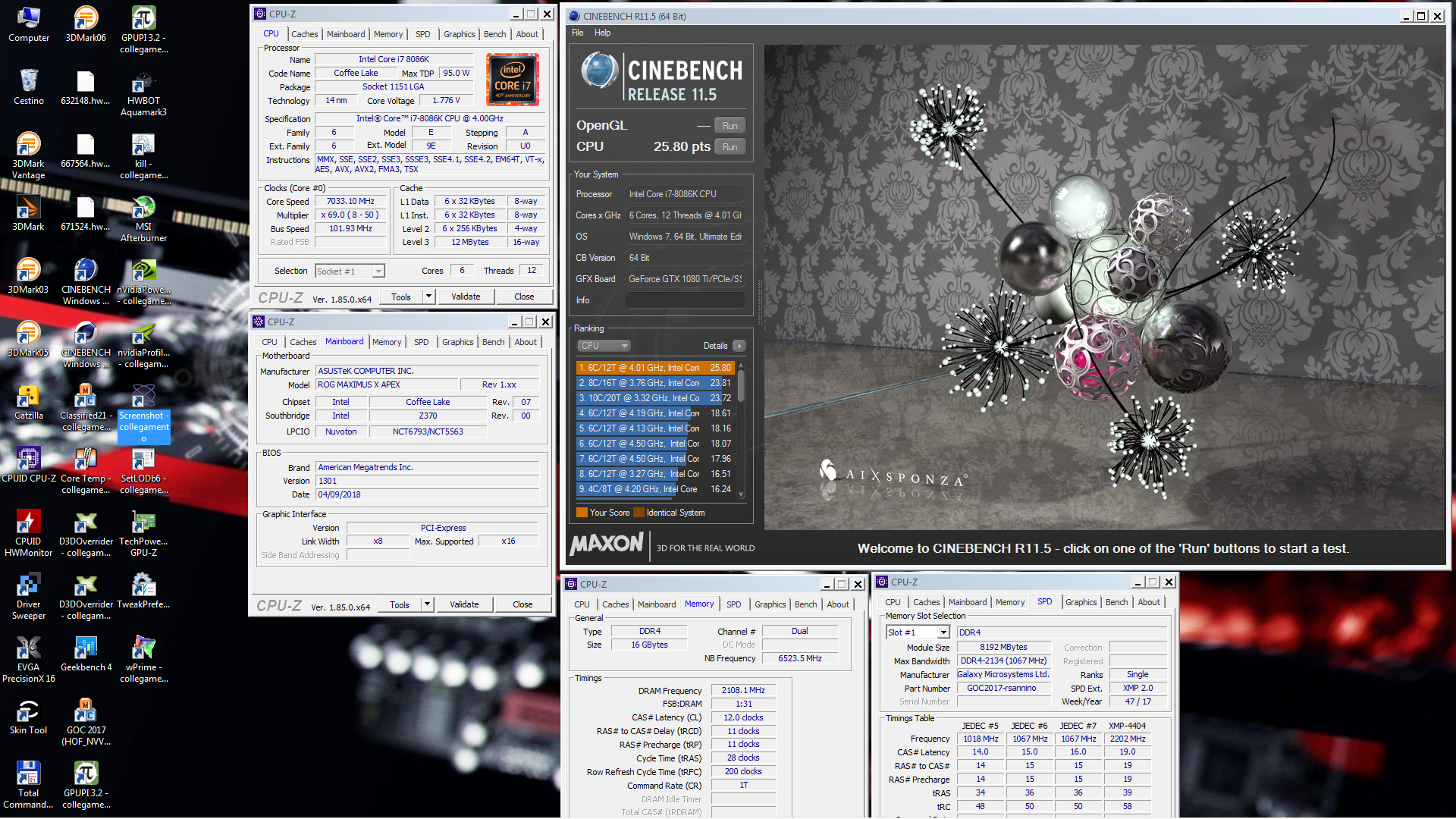Viewport: 1456px width, 819px height.
Task: Open the 3DMark03 desktop icon
Action: point(29,276)
